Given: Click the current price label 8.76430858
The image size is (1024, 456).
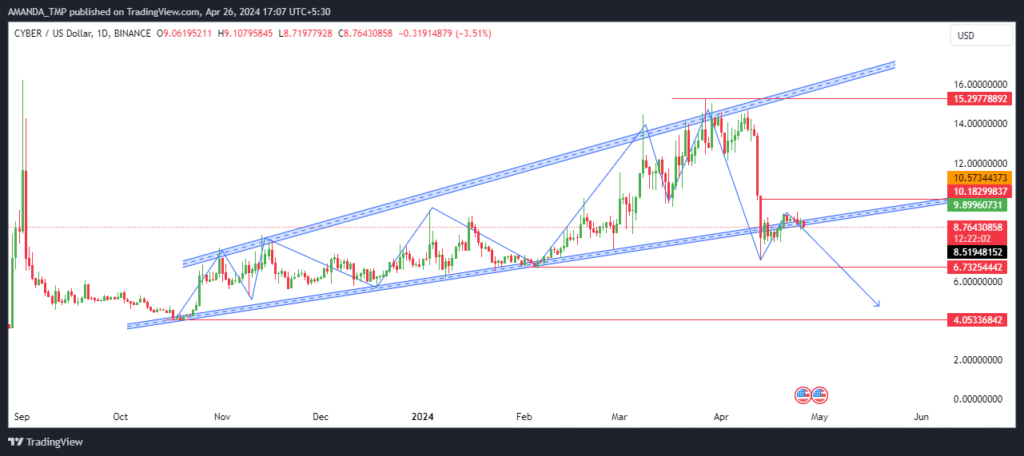Looking at the screenshot, I should click(978, 227).
